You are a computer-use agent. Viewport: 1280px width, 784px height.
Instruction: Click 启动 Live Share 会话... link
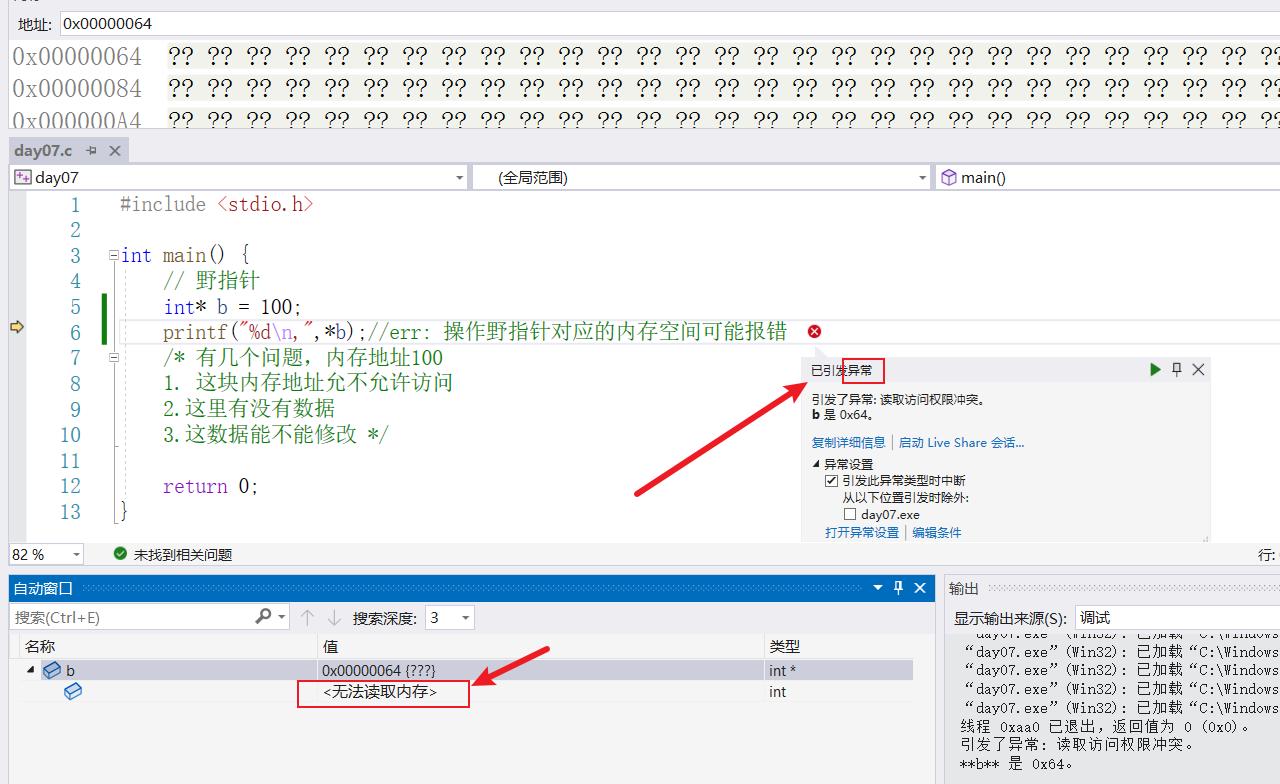point(961,442)
